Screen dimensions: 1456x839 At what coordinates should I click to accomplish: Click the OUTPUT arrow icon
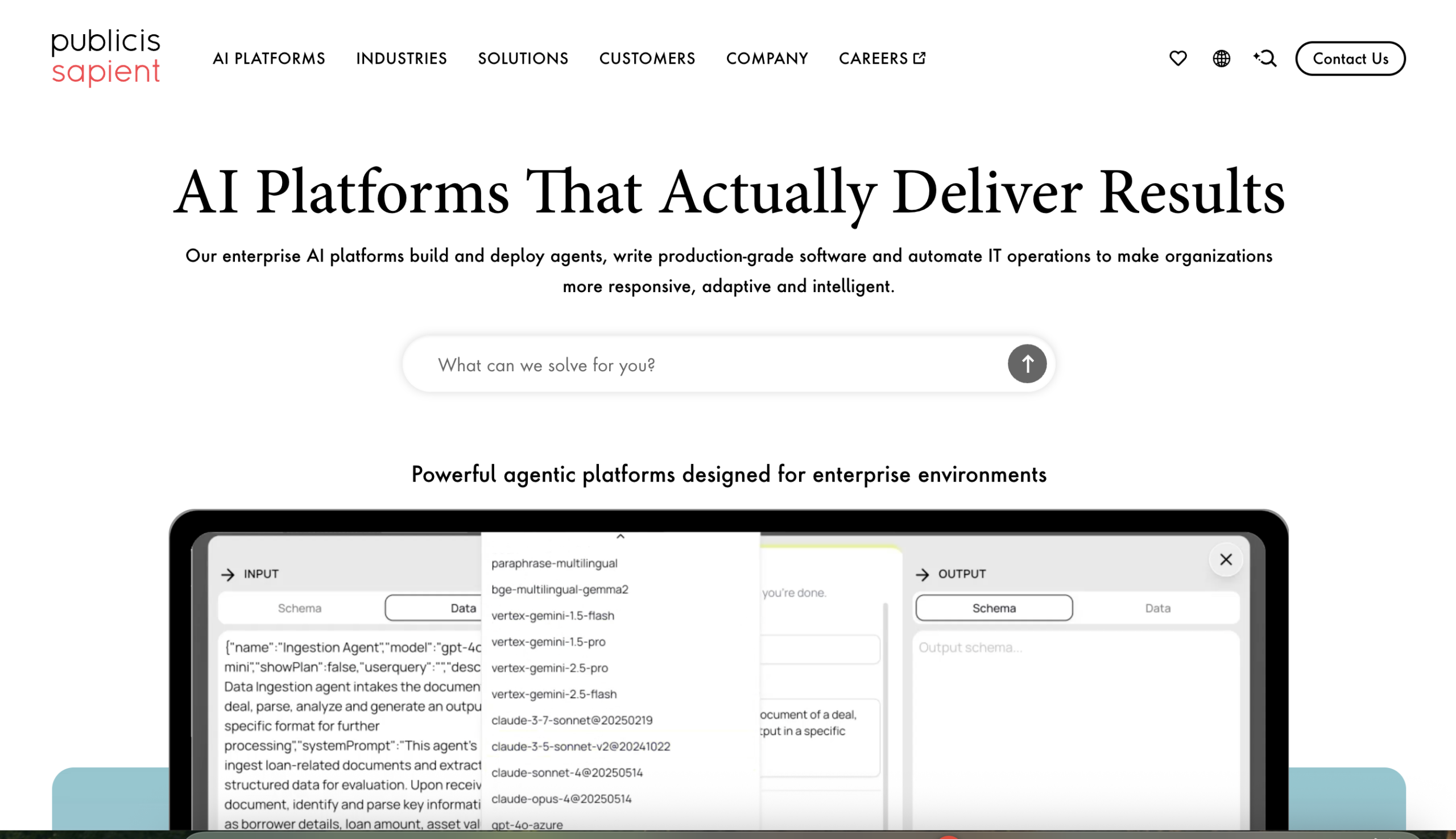click(x=923, y=575)
